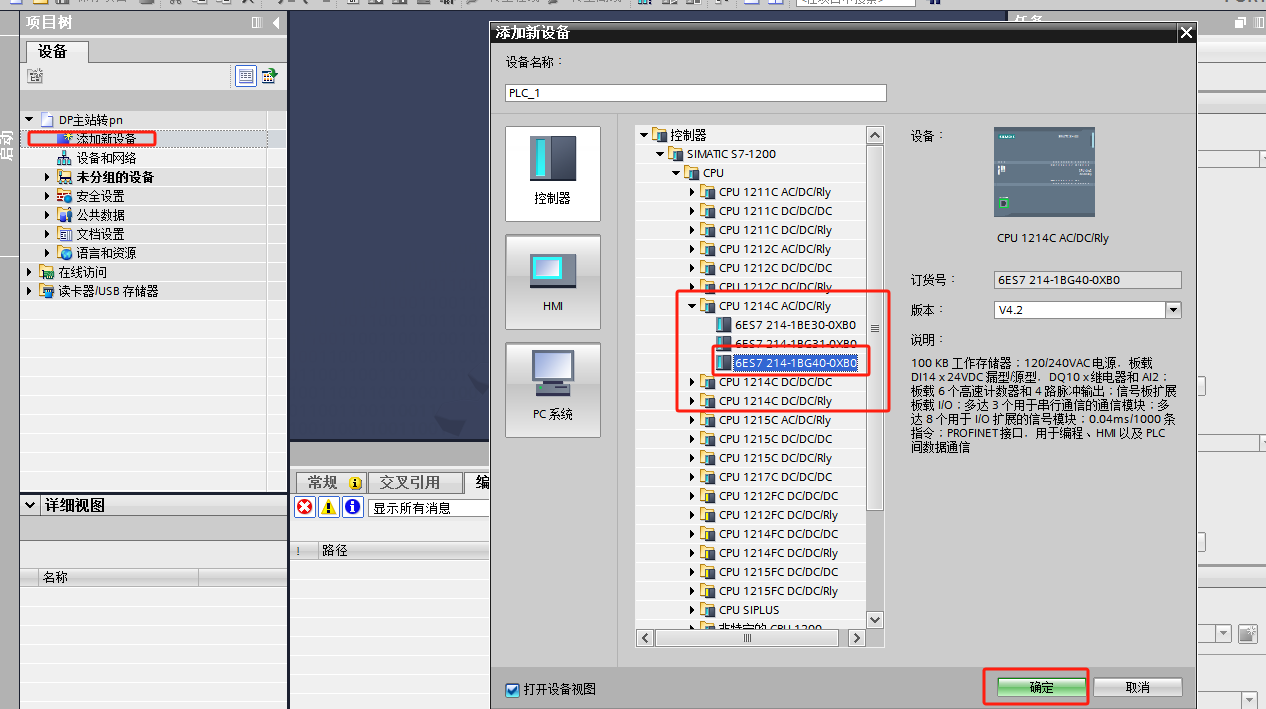Click device tree scroll up arrow
1266x709 pixels.
[875, 135]
